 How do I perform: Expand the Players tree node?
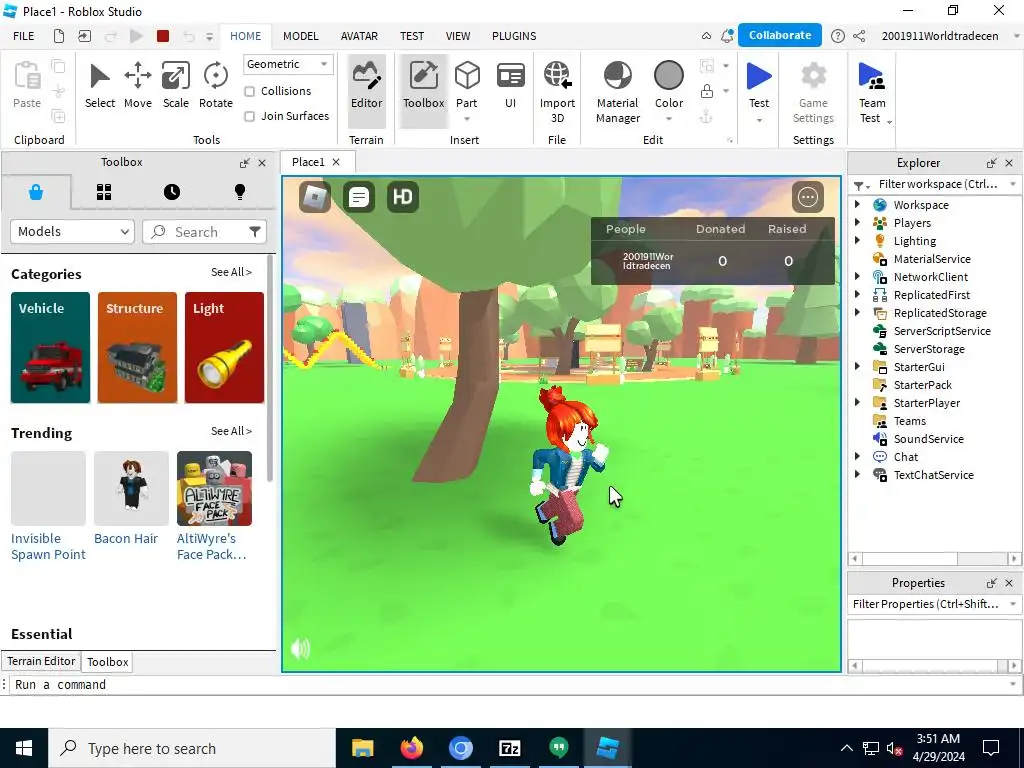pyautogui.click(x=857, y=223)
